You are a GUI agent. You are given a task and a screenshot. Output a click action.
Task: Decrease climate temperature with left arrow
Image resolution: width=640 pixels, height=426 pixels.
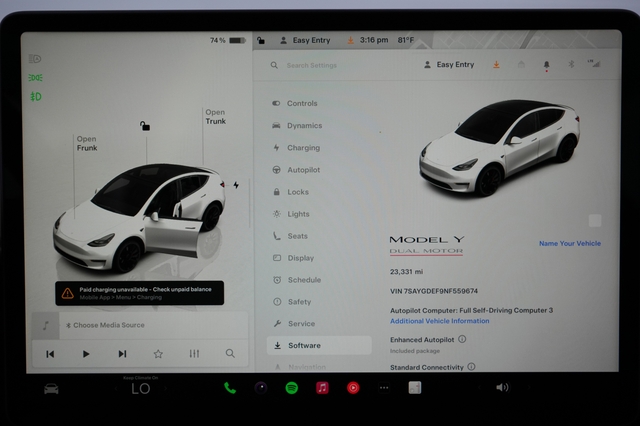click(x=116, y=389)
